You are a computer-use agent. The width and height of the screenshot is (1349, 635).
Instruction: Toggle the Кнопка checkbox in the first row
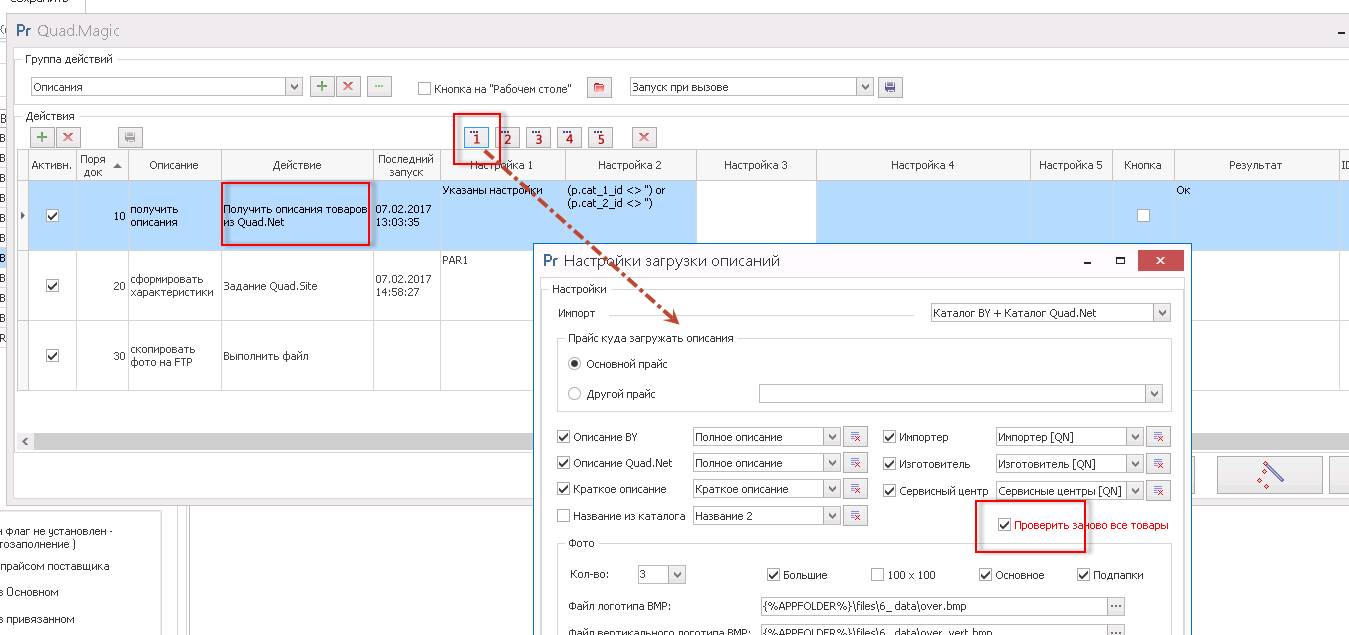pos(1143,215)
